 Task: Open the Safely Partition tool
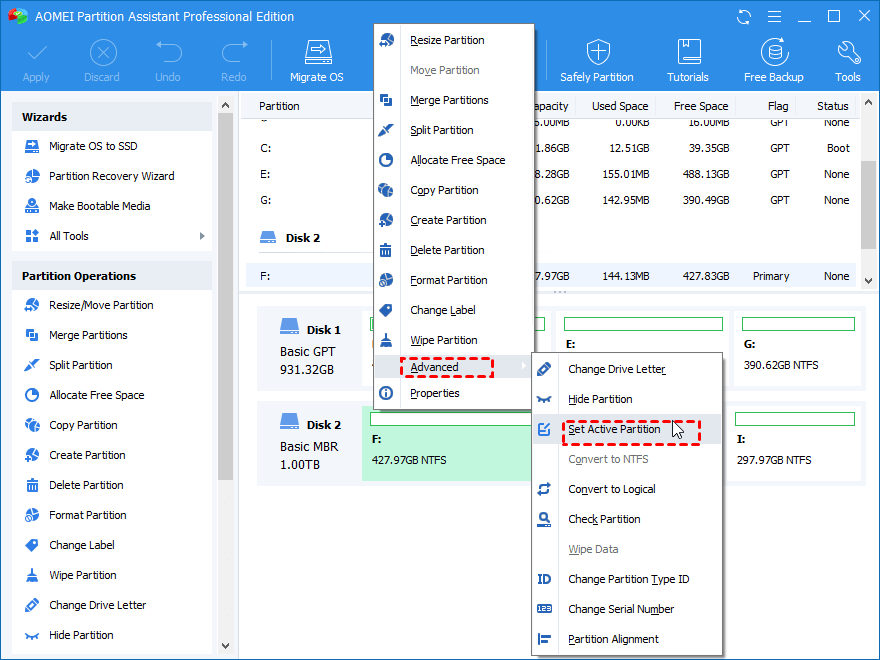[x=596, y=60]
